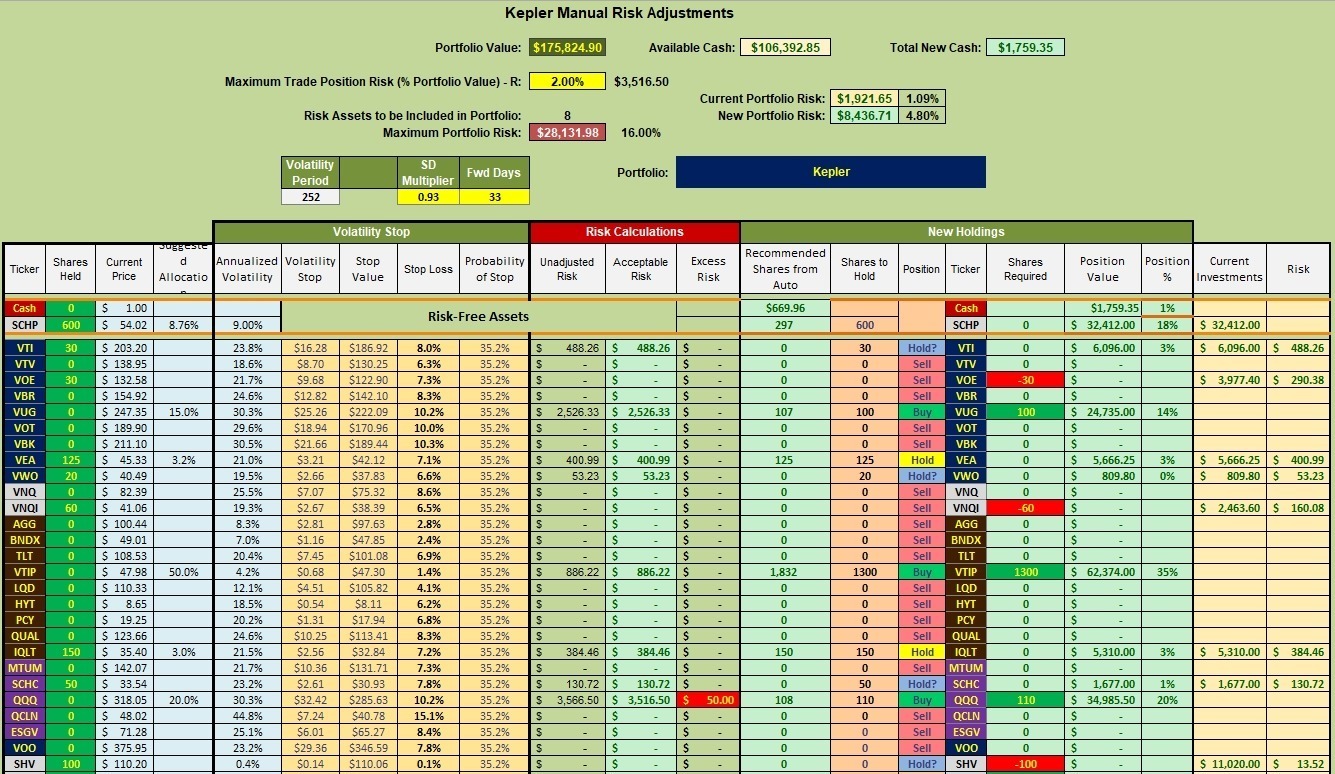Click the 16.00% maximum portfolio risk percentage
This screenshot has width=1335, height=774.
click(640, 132)
